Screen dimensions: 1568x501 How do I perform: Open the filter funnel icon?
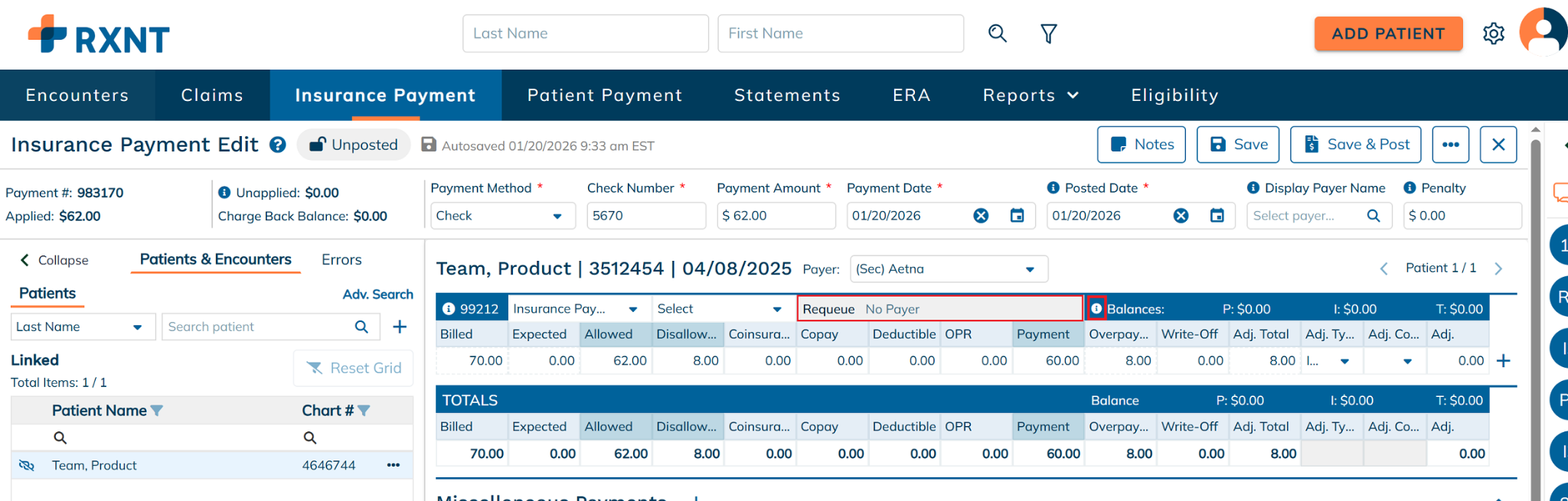point(1048,34)
